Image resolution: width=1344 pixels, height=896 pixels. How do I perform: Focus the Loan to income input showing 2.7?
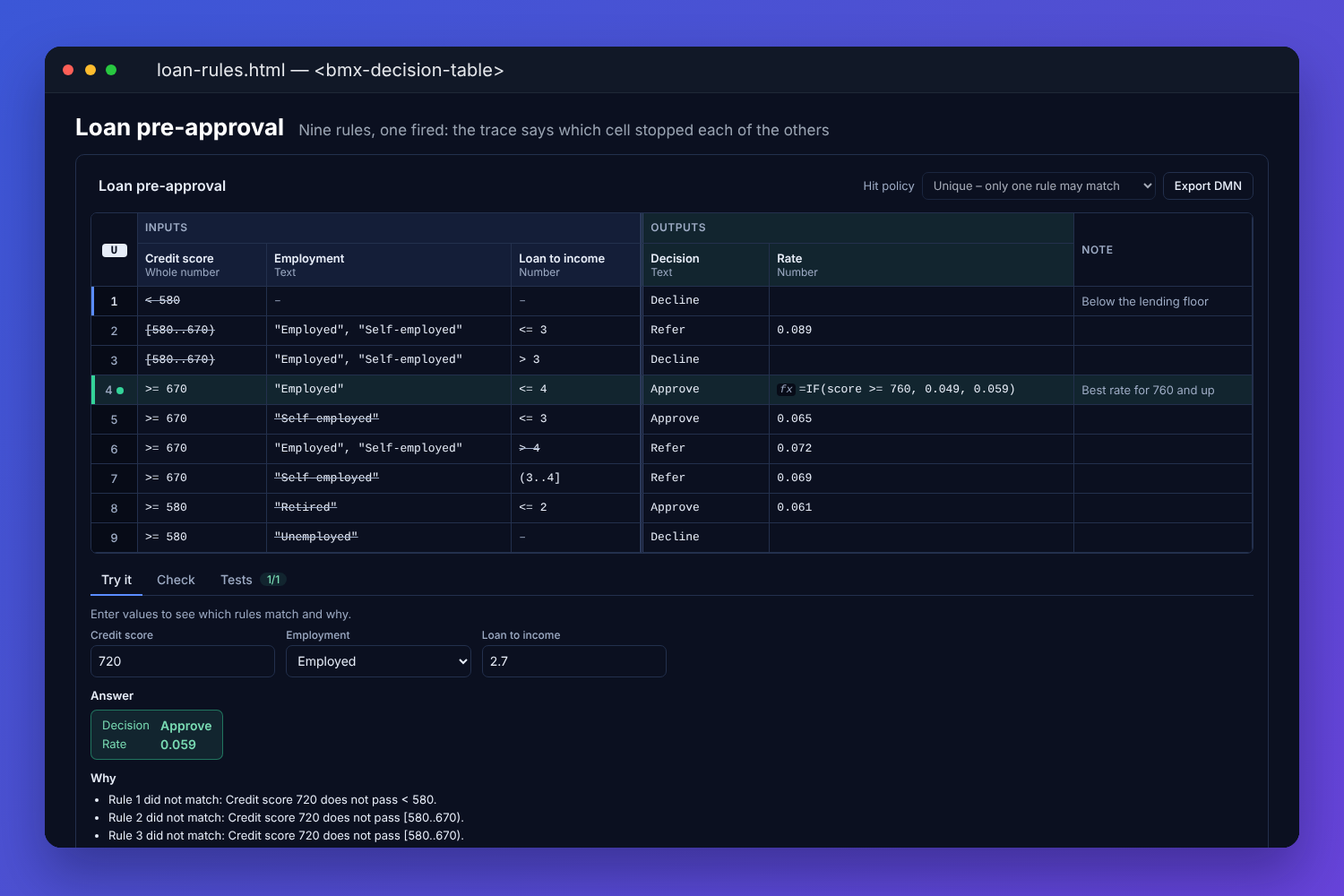click(x=574, y=661)
